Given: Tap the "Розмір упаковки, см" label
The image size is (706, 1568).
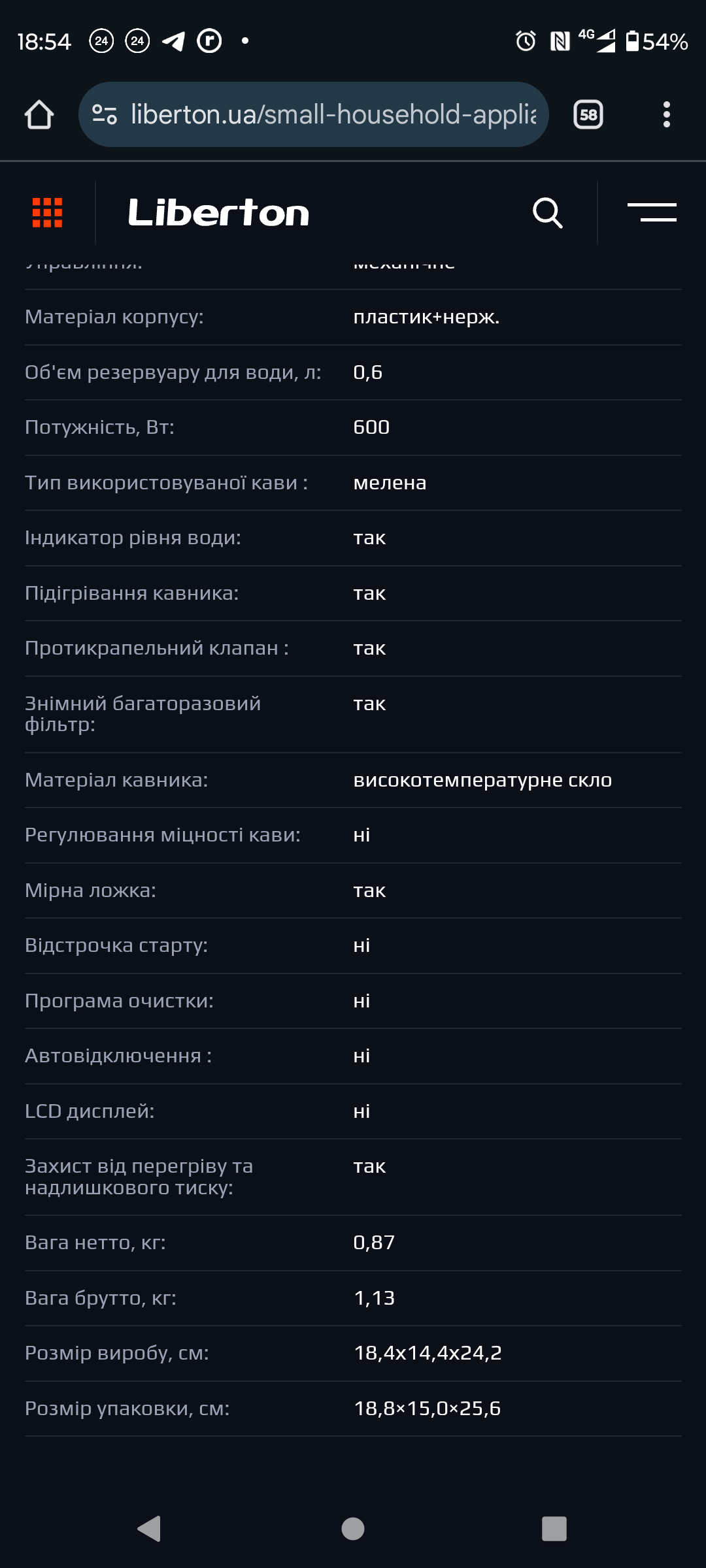Looking at the screenshot, I should click(x=127, y=1409).
